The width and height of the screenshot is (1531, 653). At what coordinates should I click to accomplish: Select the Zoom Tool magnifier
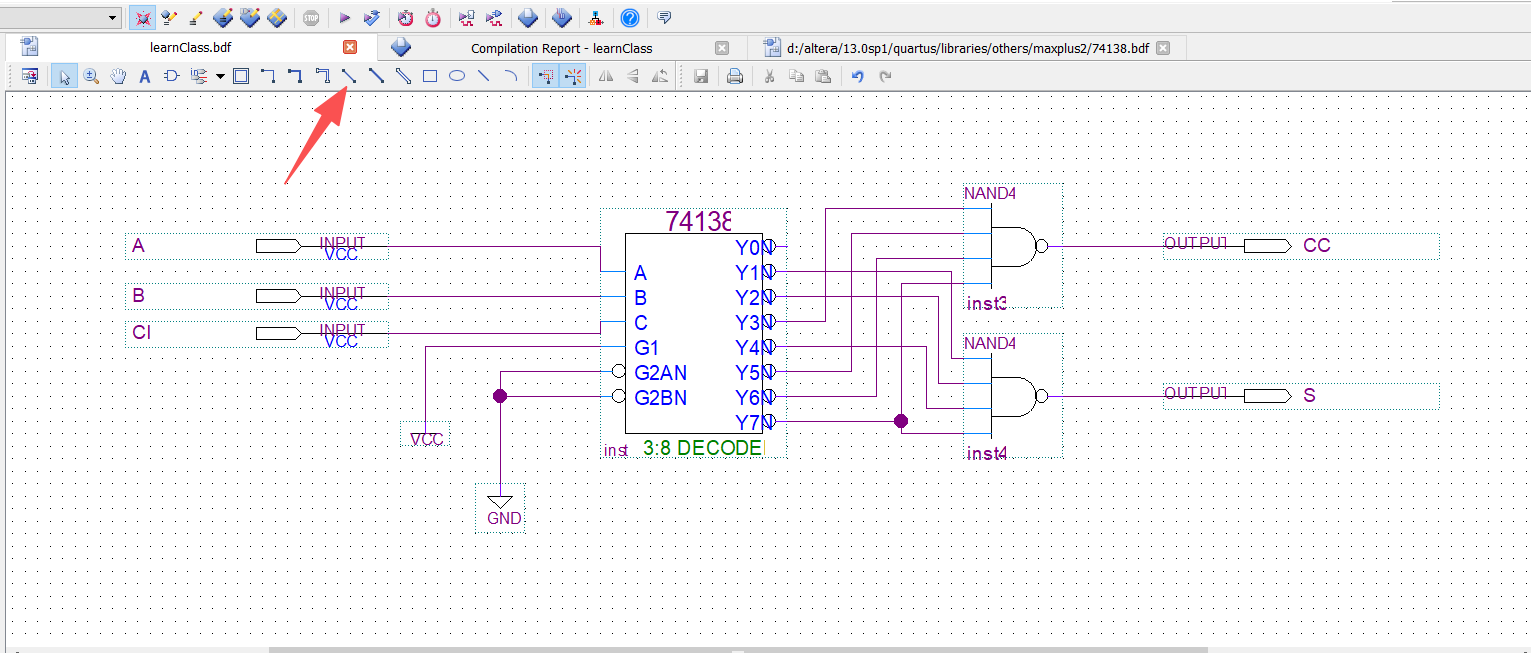point(91,76)
